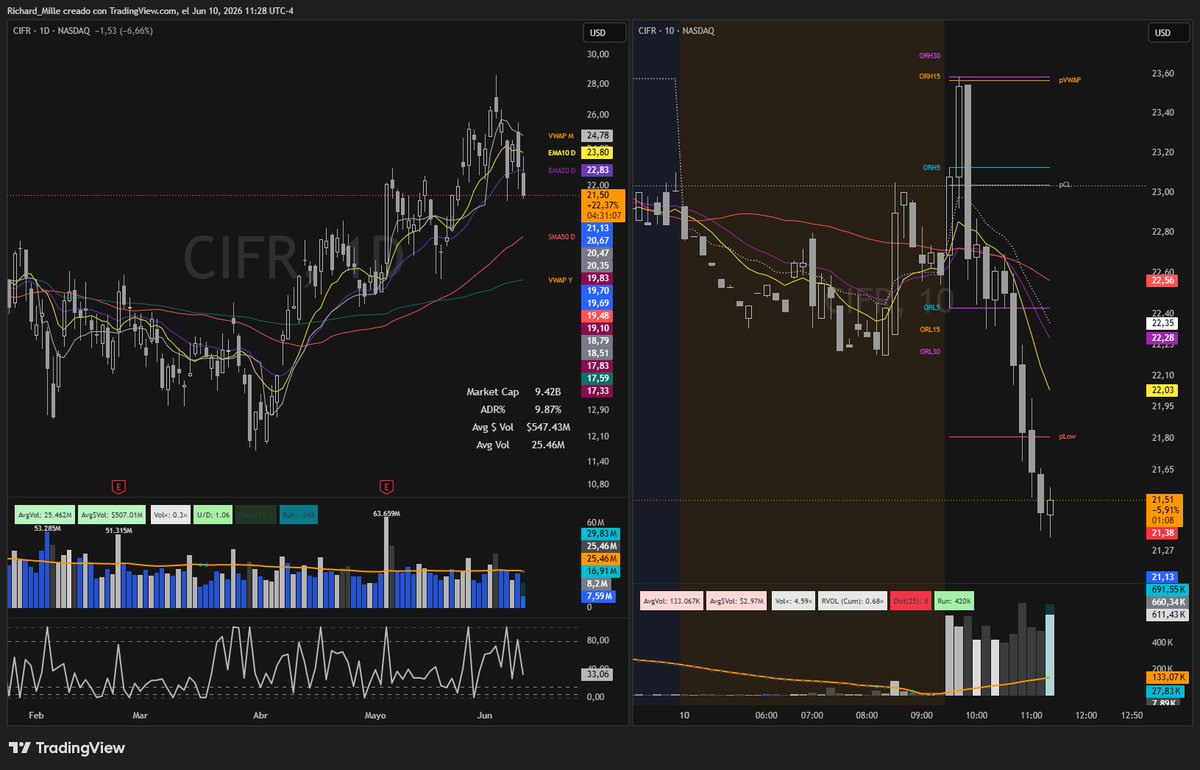Image resolution: width=1200 pixels, height=770 pixels.
Task: Click the ORL5 level label
Action: click(932, 308)
